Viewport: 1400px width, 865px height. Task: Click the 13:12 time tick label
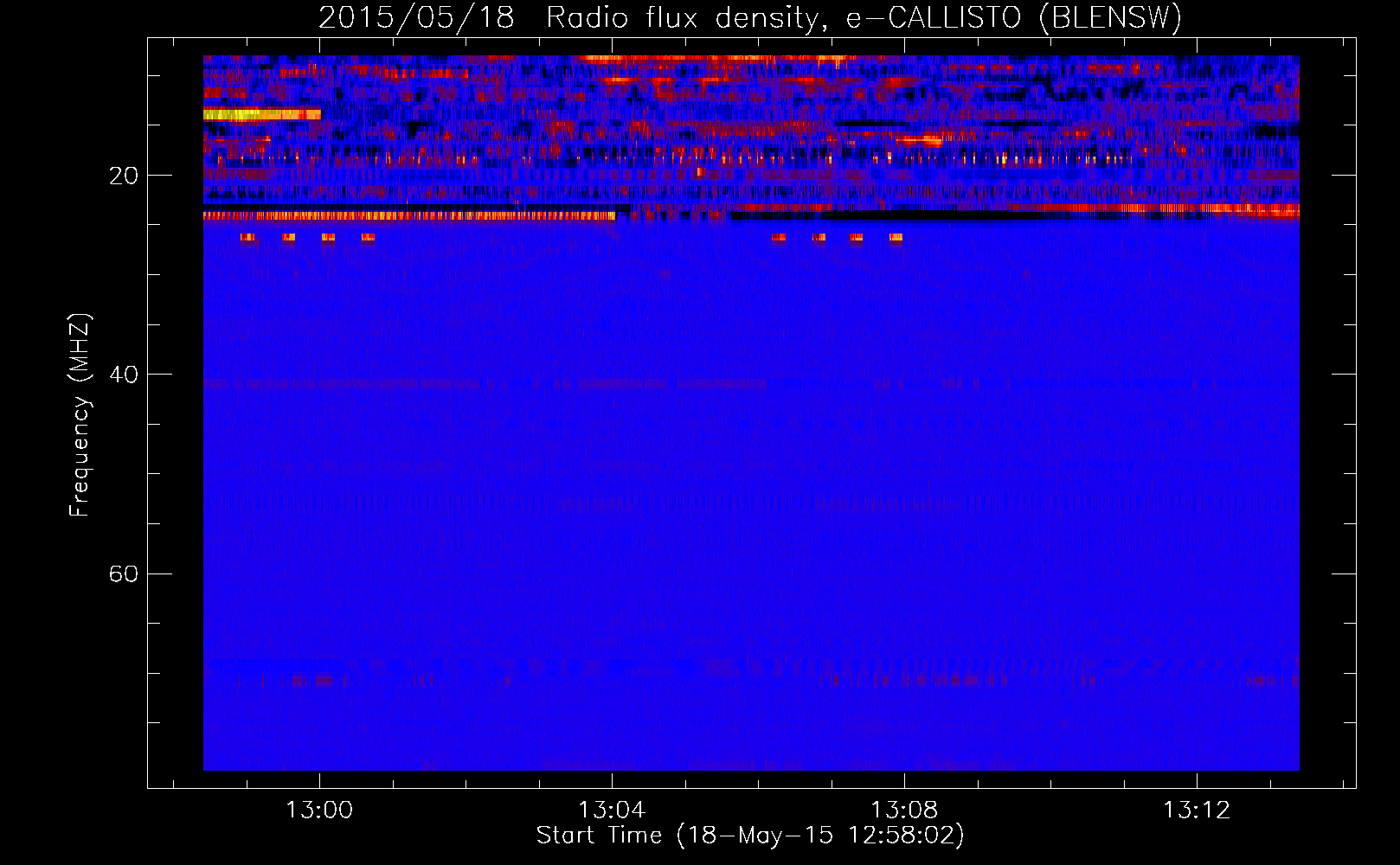pyautogui.click(x=1197, y=811)
